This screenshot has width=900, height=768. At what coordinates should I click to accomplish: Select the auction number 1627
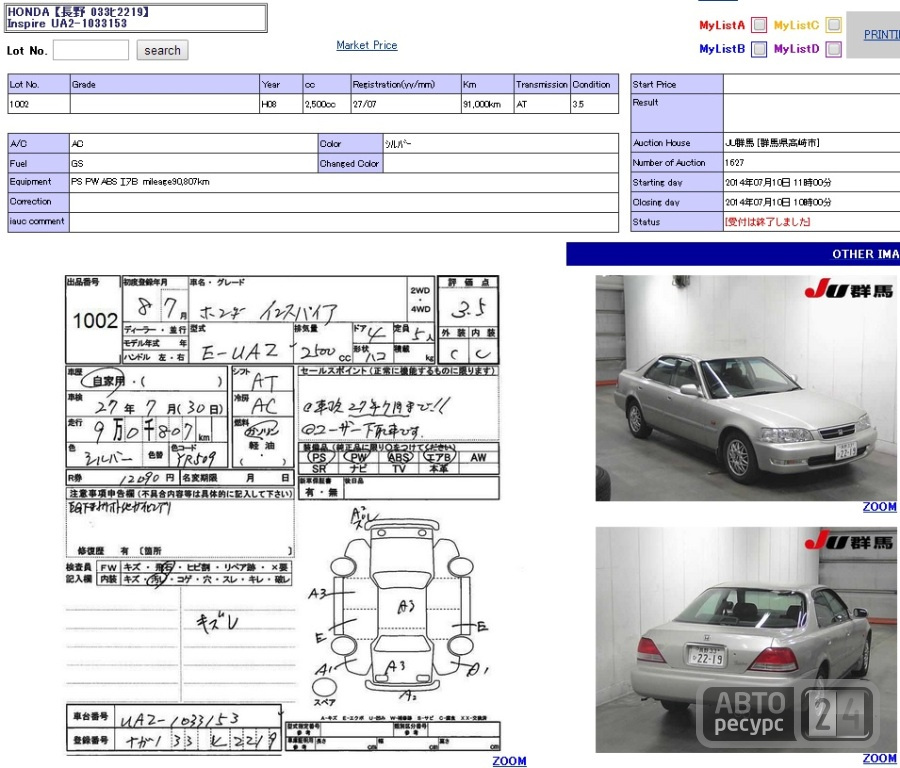(734, 162)
